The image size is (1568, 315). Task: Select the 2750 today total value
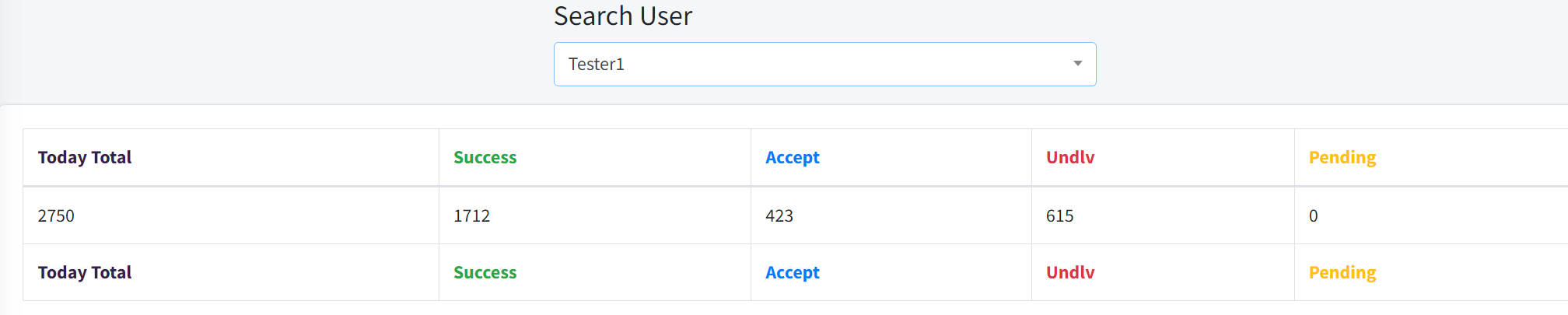[x=56, y=216]
